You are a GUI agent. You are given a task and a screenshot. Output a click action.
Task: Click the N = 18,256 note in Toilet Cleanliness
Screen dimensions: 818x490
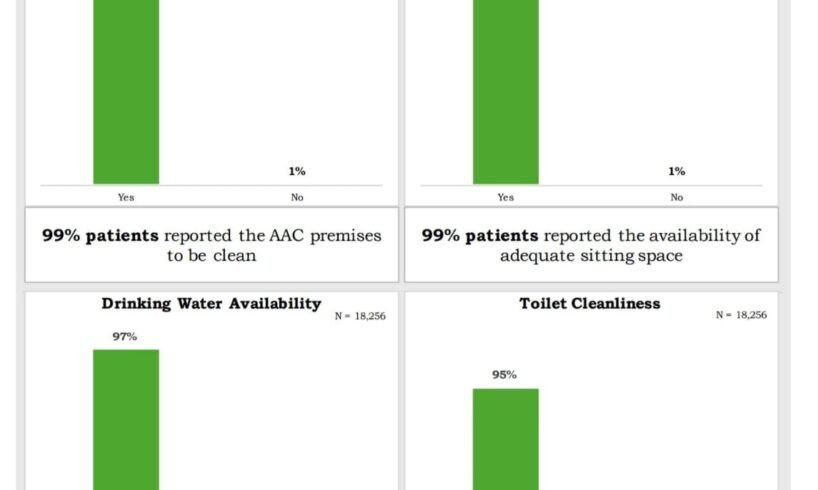click(x=741, y=315)
